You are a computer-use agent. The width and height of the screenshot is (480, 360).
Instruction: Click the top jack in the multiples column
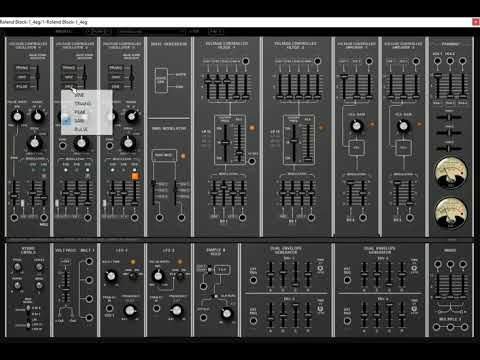point(89,261)
